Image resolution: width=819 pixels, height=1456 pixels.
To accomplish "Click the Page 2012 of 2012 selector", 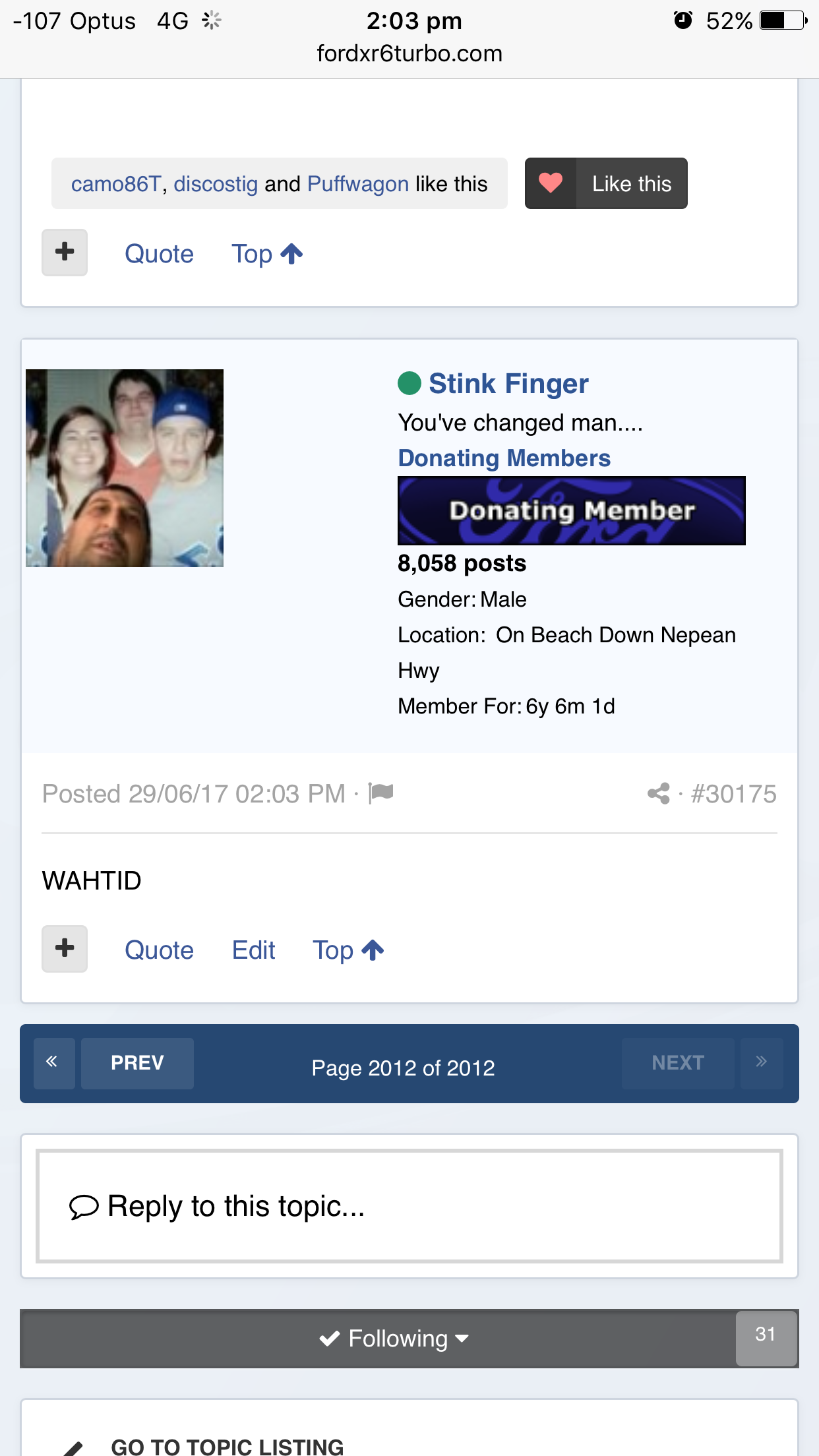I will pos(403,1068).
